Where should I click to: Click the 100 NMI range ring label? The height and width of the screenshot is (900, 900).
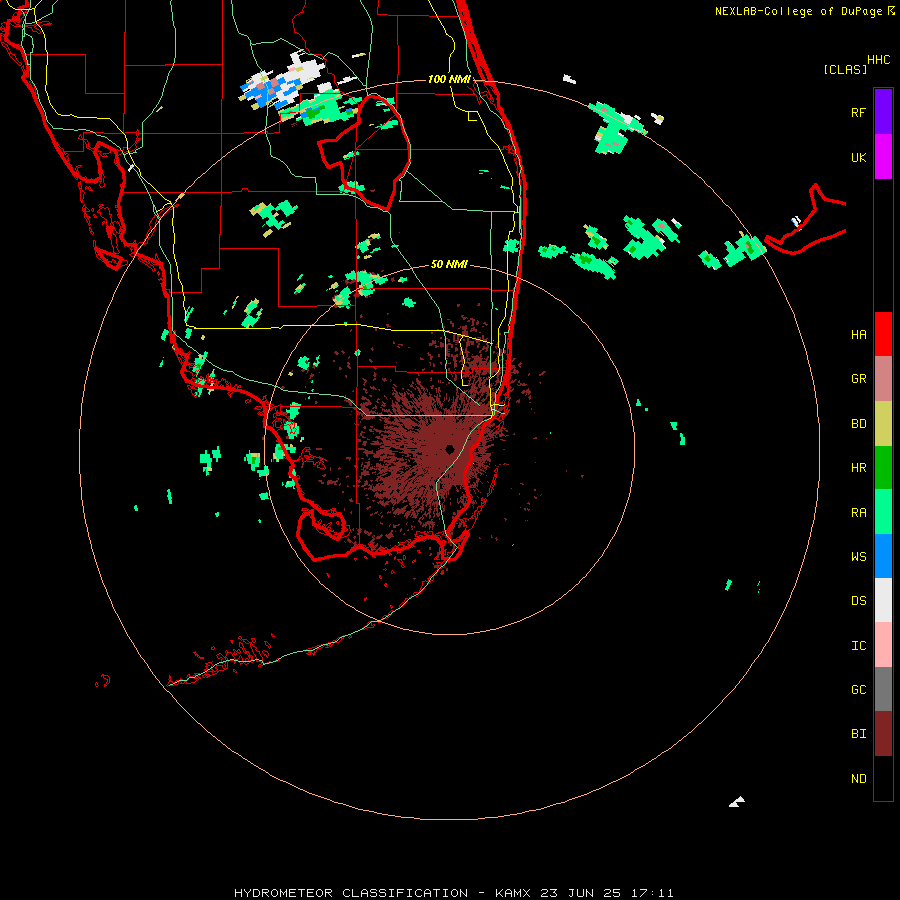[449, 79]
